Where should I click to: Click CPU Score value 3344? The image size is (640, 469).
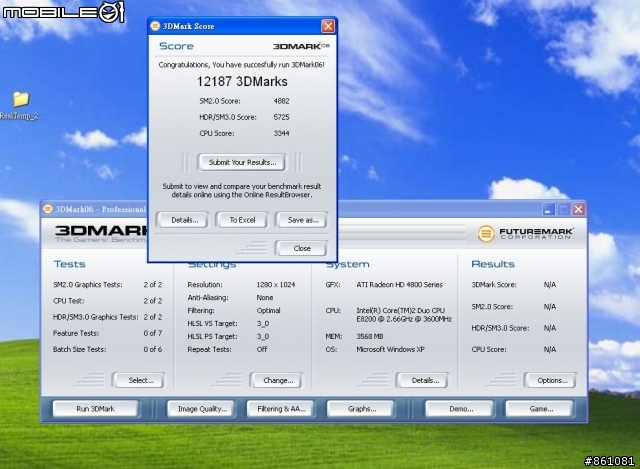click(281, 133)
